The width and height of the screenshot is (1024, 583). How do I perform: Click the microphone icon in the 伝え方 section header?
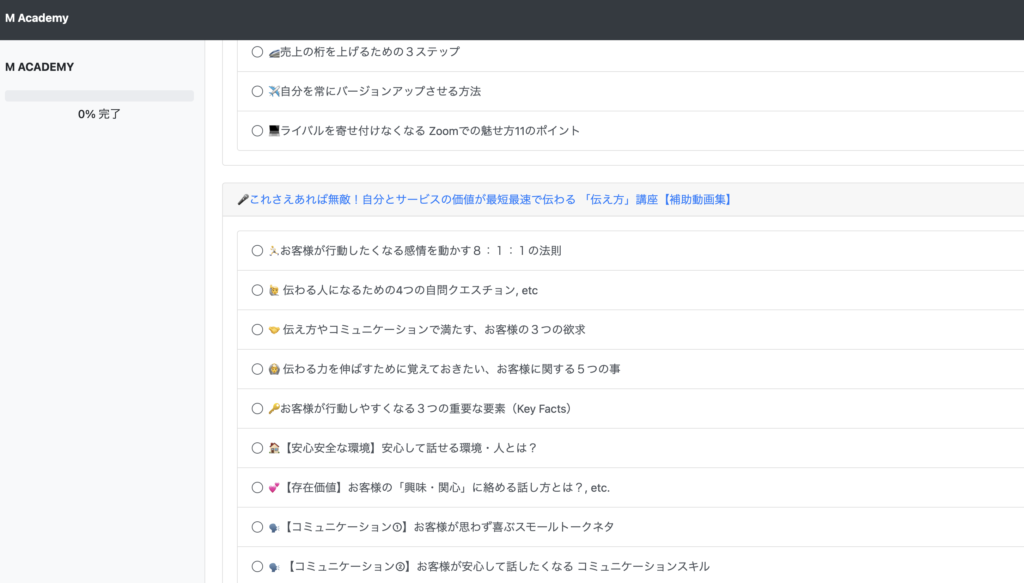(x=243, y=200)
